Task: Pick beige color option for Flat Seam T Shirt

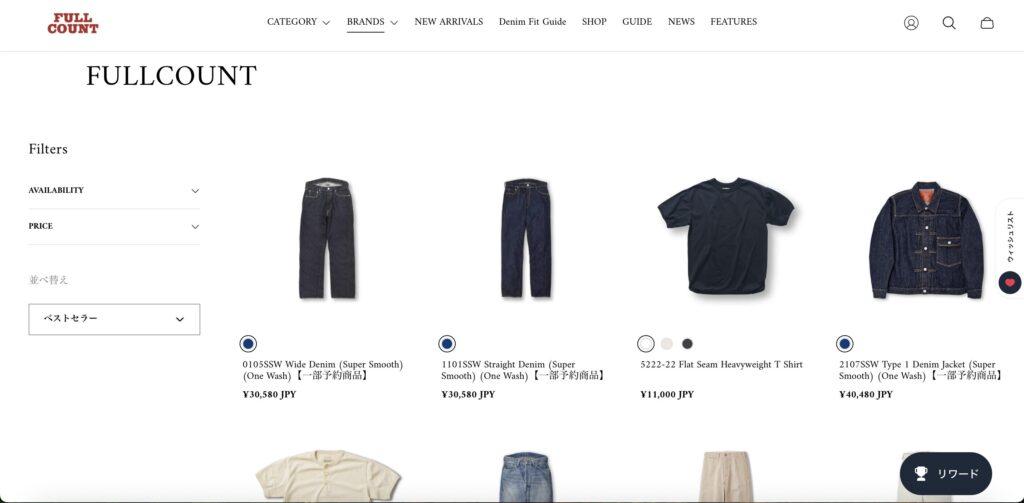Action: click(667, 344)
